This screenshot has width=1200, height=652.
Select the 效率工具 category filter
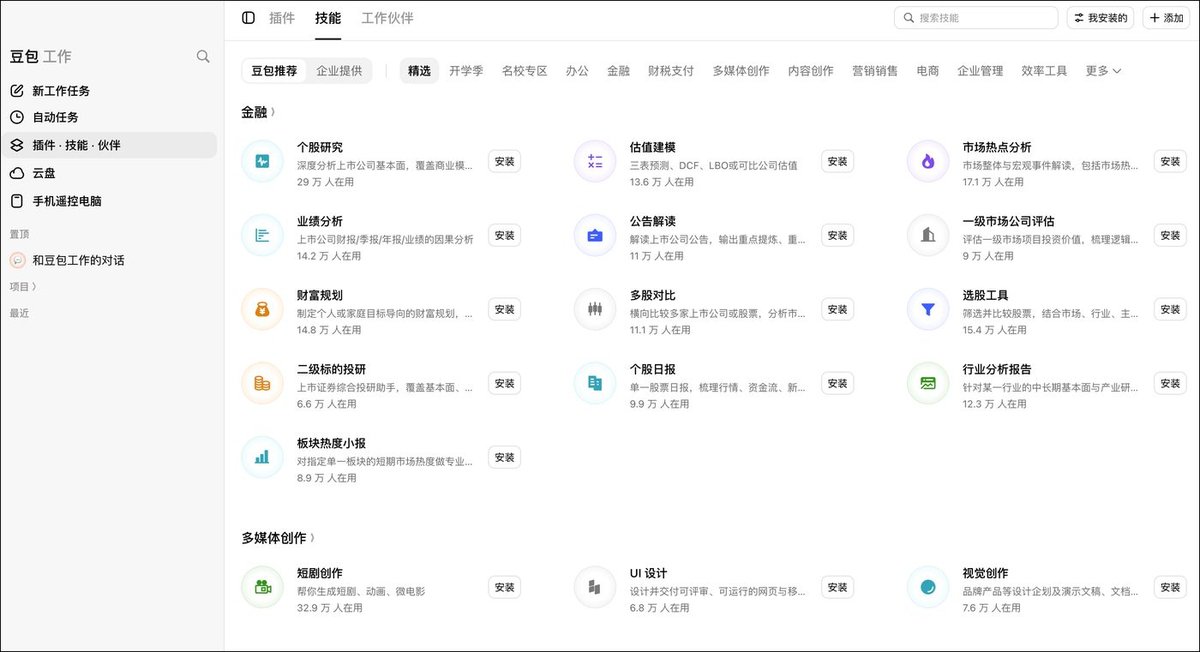pyautogui.click(x=1044, y=71)
